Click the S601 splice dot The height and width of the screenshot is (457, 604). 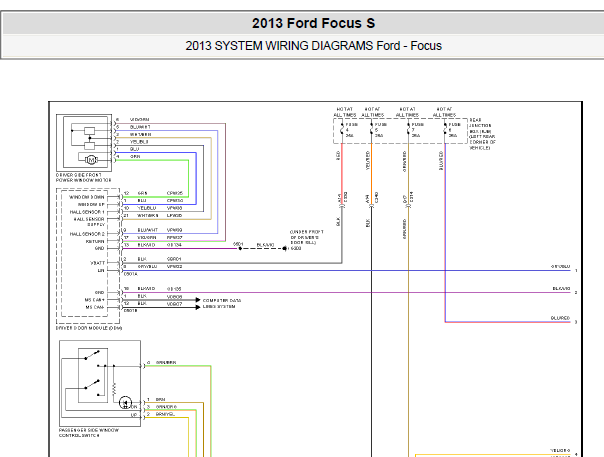tap(240, 249)
